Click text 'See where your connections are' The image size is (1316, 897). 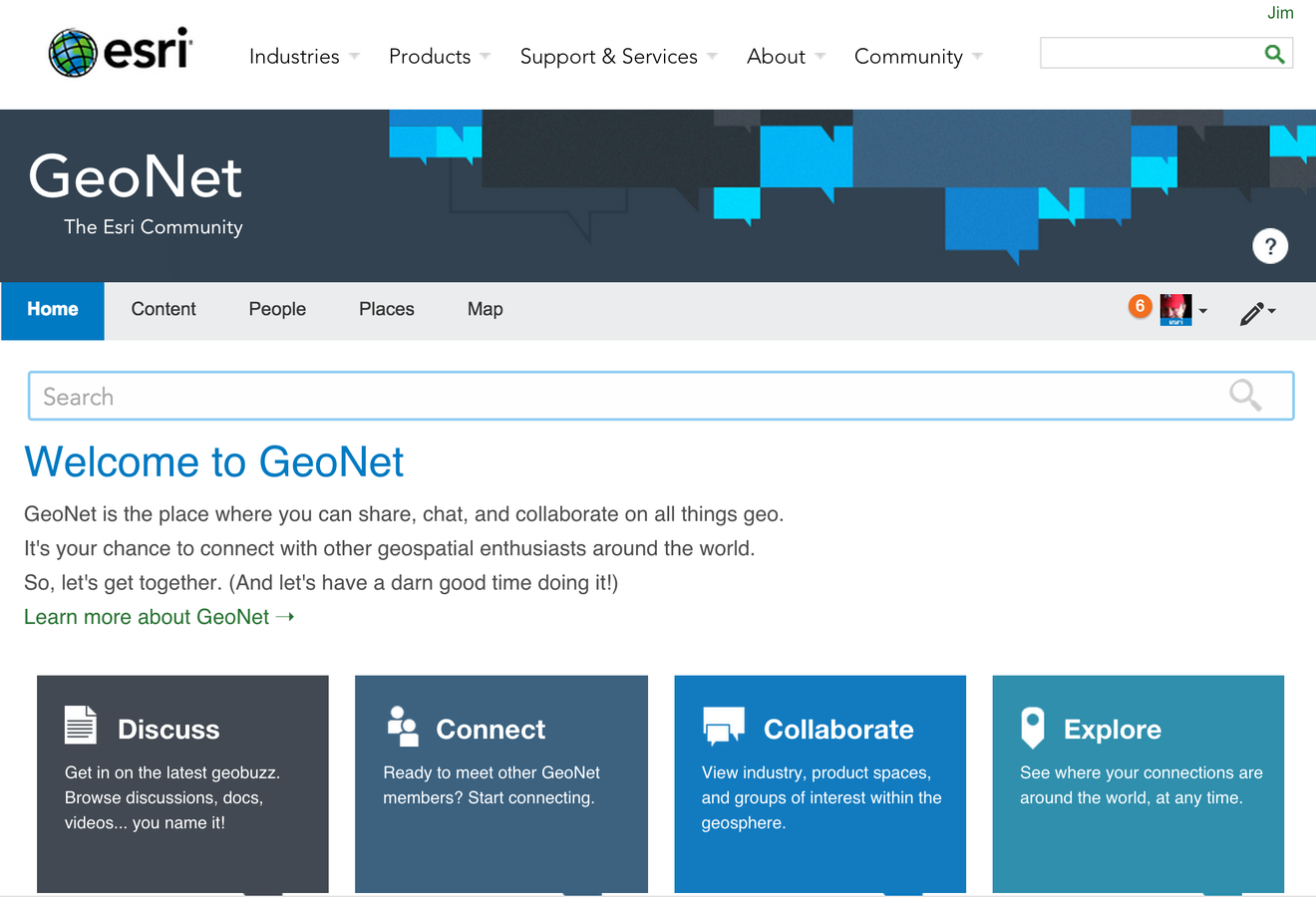(x=1142, y=772)
